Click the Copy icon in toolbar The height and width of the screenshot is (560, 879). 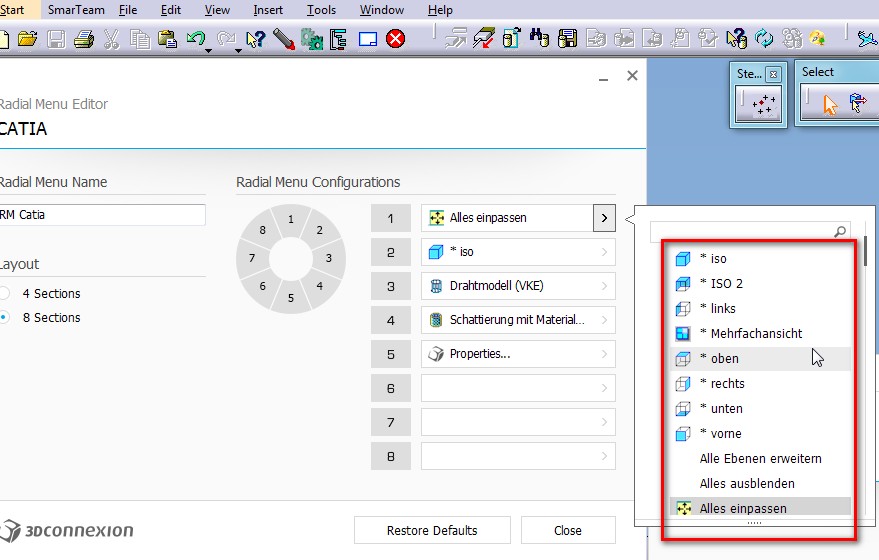point(140,39)
